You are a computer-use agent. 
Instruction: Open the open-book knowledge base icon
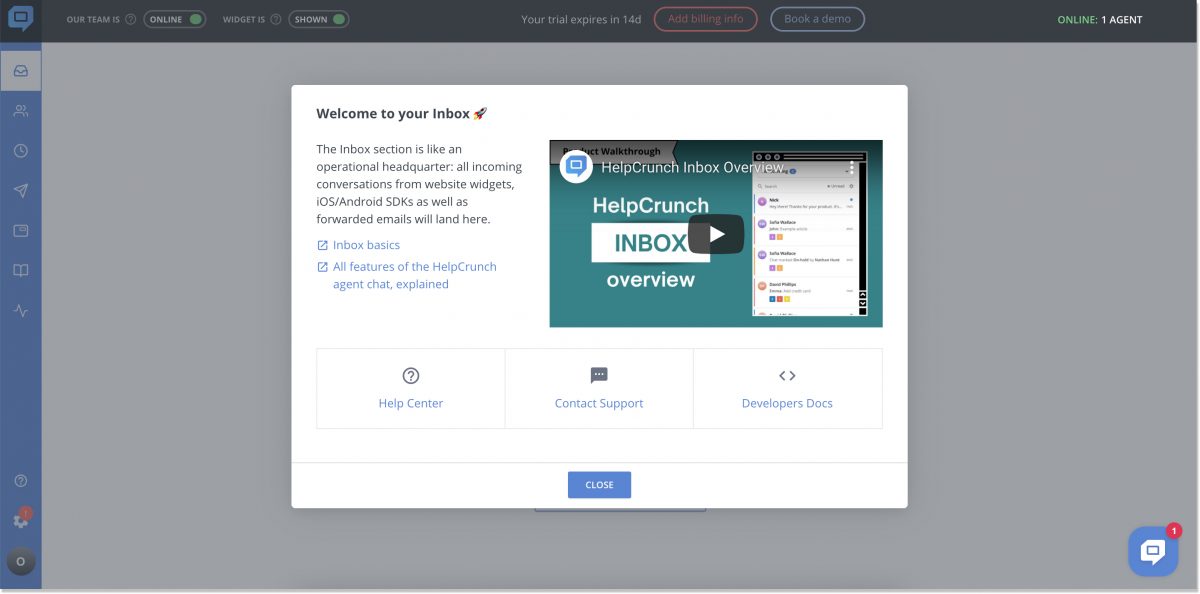(20, 271)
